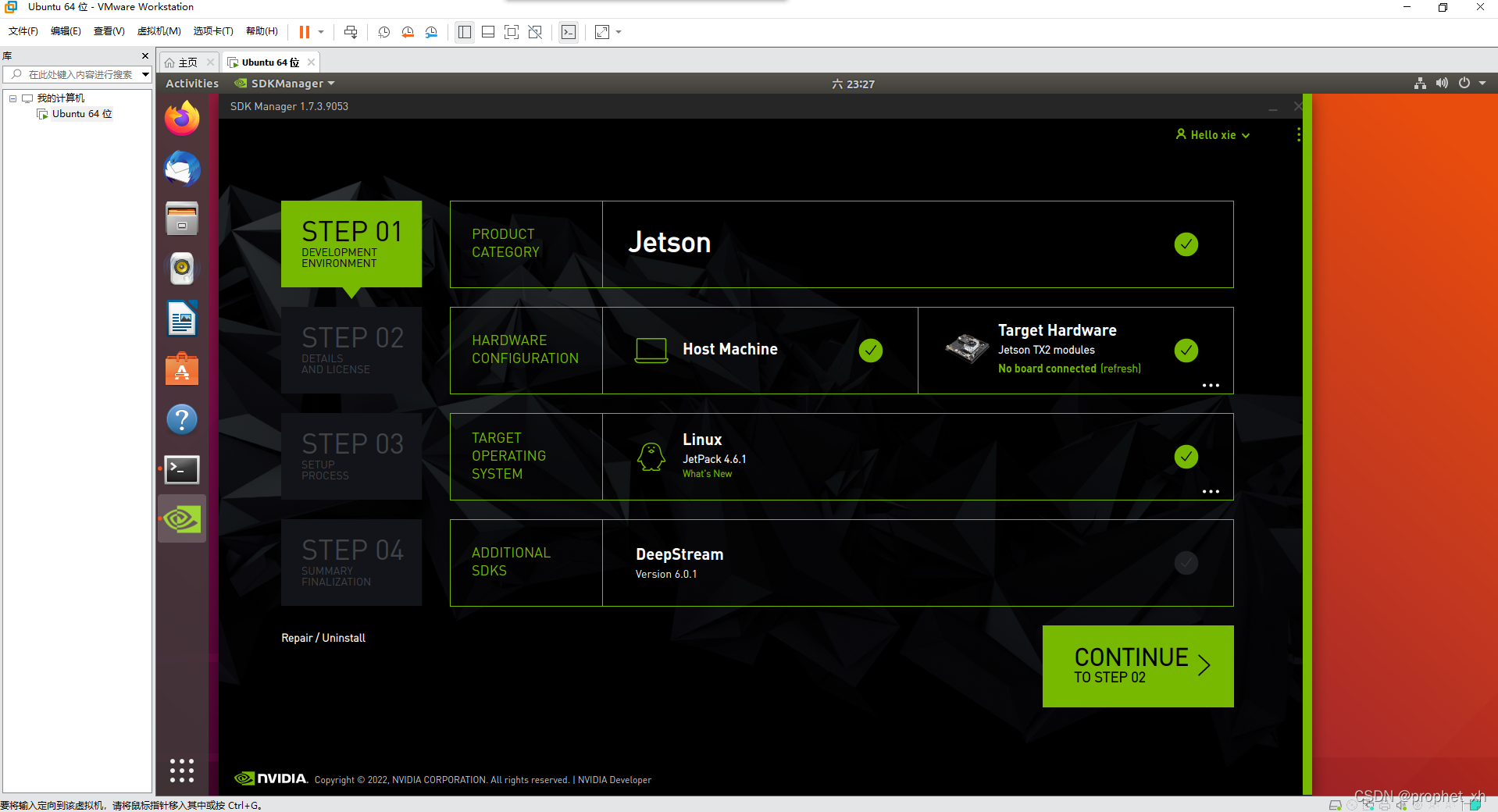Screen dimensions: 1498x812
Task: Click the VMware stretch guest icon
Action: click(x=602, y=32)
